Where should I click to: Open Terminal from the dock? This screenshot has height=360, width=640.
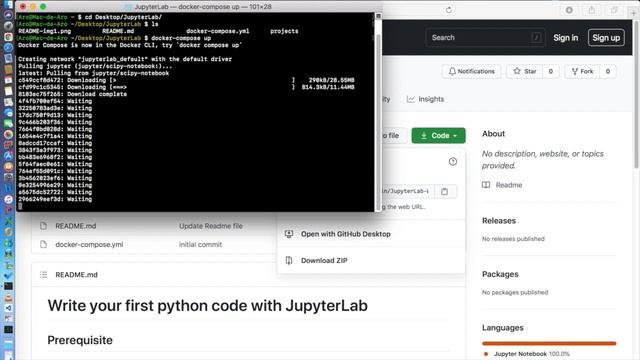[8, 287]
